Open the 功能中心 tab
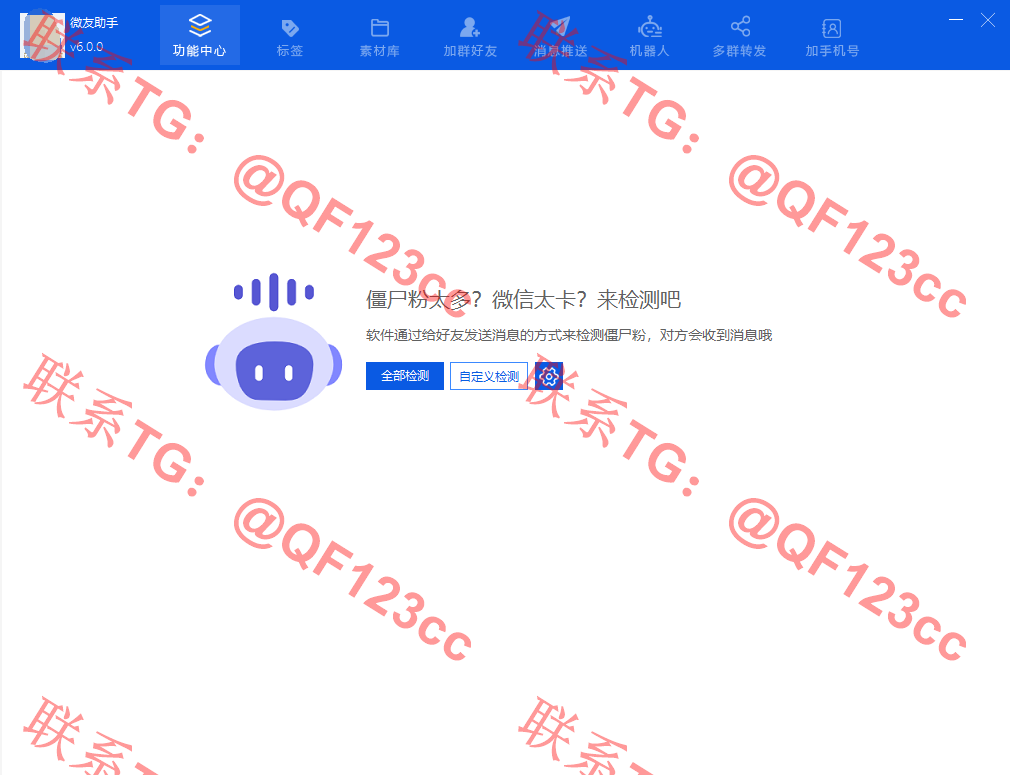The width and height of the screenshot is (1010, 775). [200, 35]
